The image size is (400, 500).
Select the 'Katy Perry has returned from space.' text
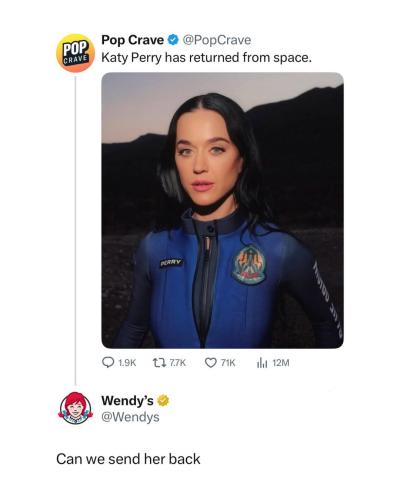[207, 58]
